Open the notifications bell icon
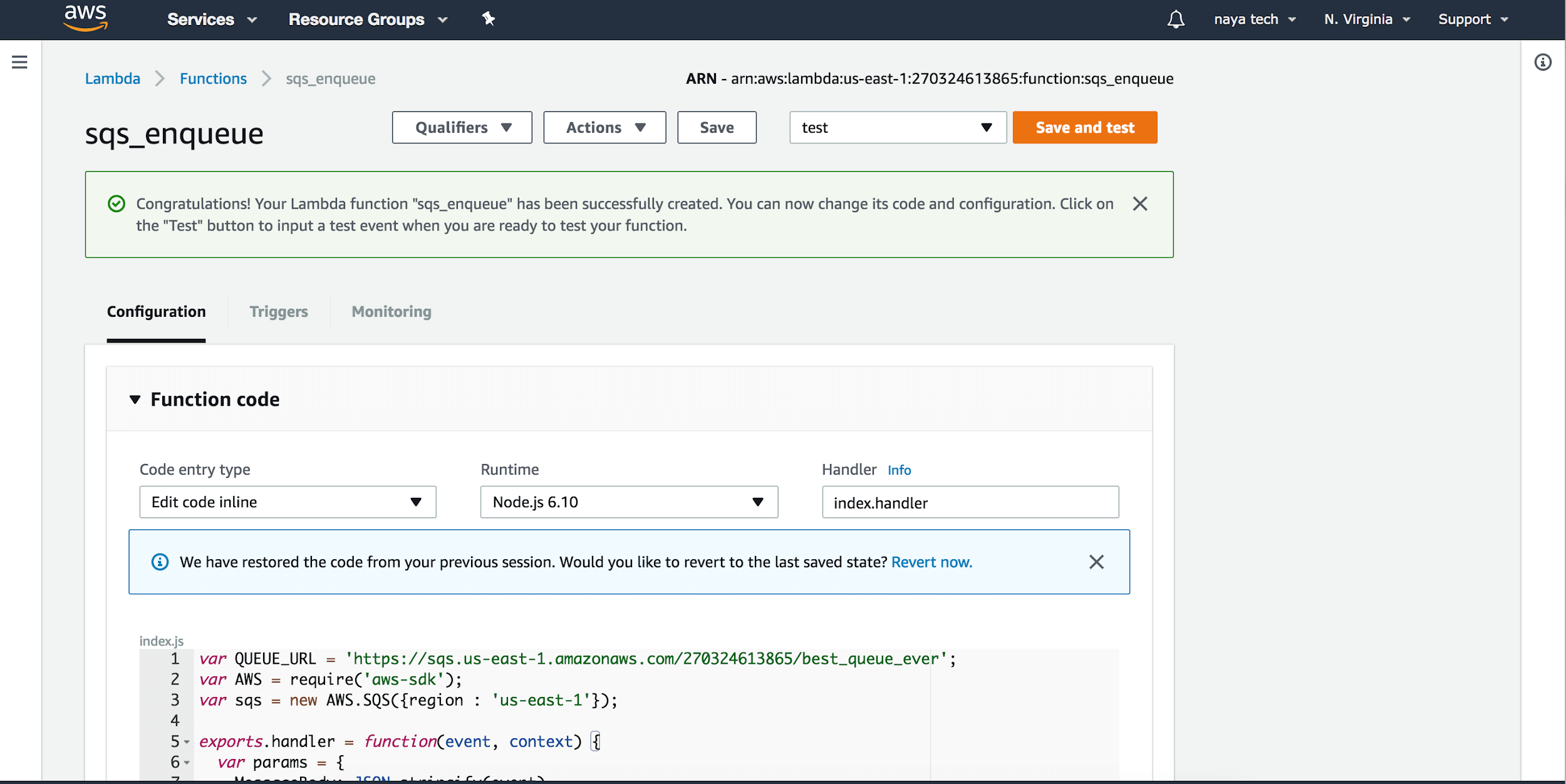1566x784 pixels. pos(1176,19)
